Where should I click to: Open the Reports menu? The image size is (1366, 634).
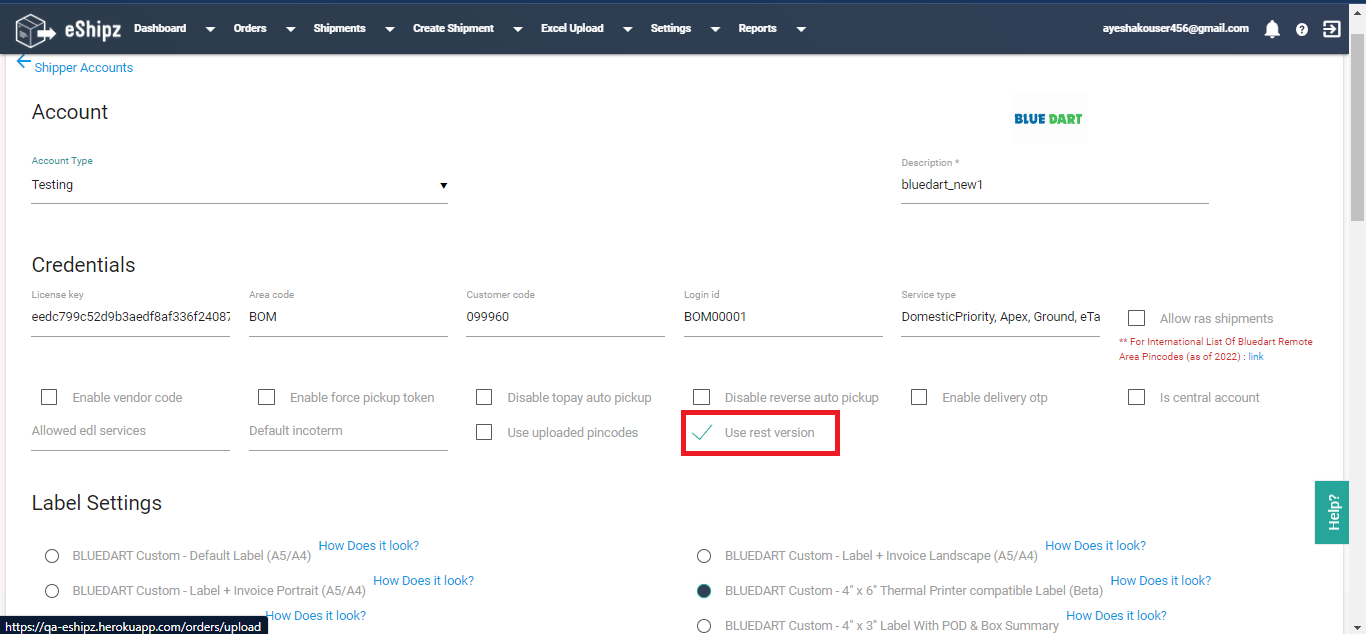click(x=758, y=28)
